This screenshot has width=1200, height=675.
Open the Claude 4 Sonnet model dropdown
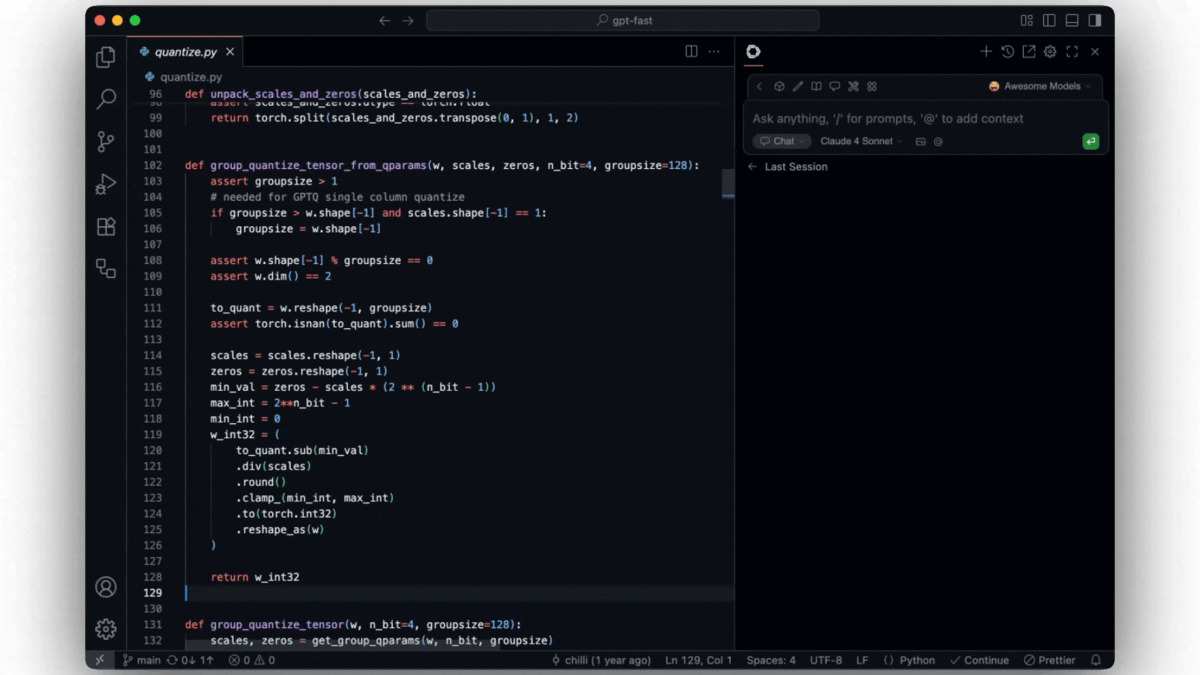[x=861, y=141]
